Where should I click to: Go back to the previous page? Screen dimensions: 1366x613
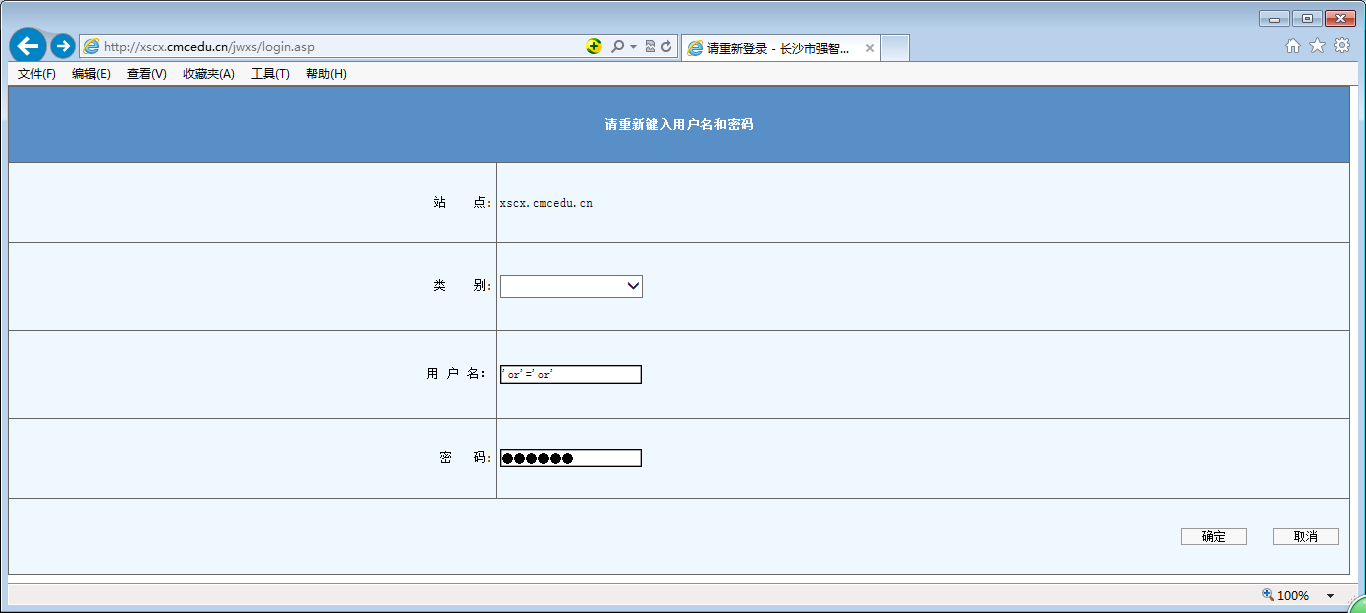point(28,46)
